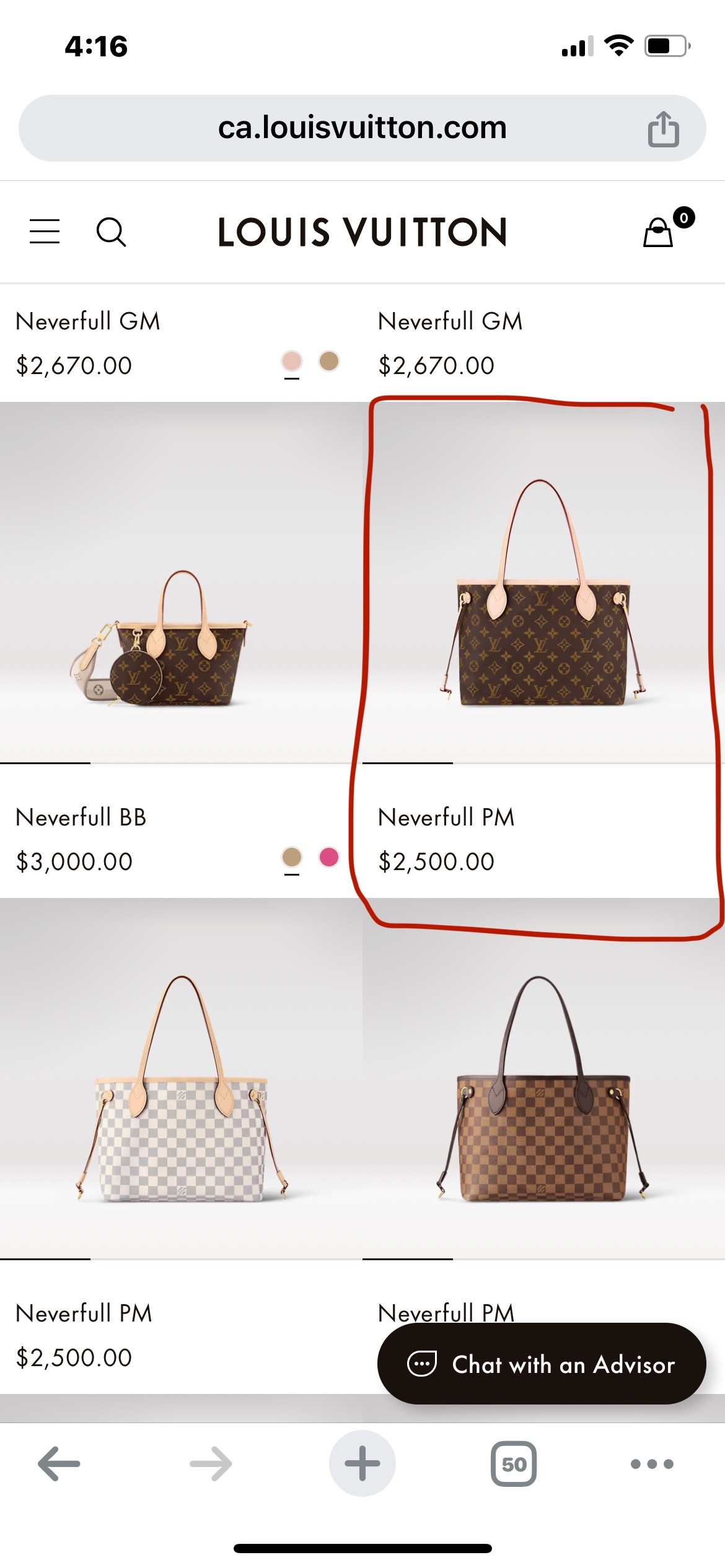The width and height of the screenshot is (725, 1568).
Task: Tap the search magnifier icon
Action: 112,232
